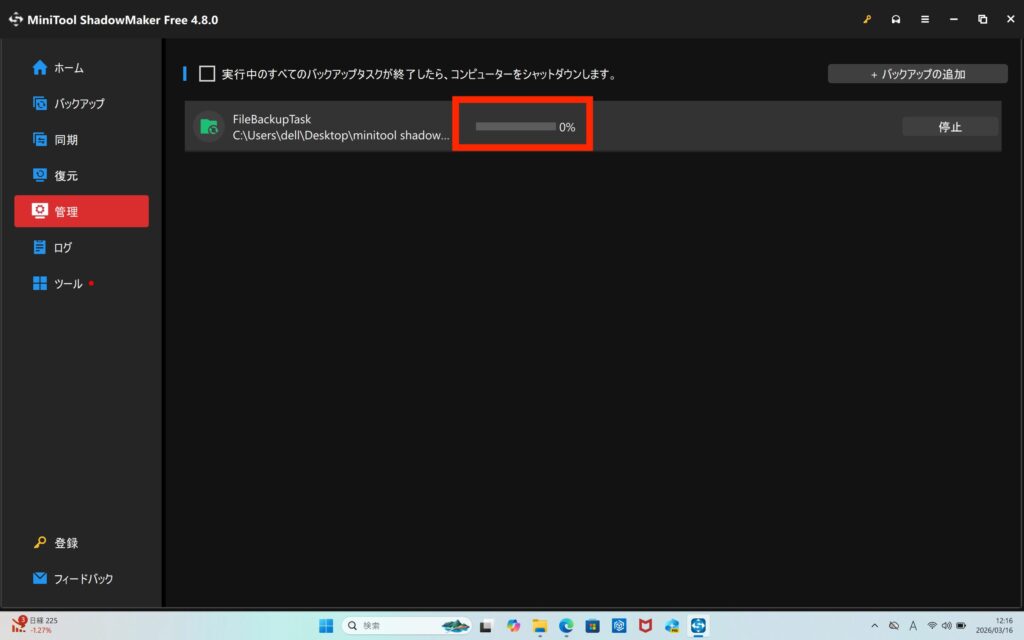Enable shutdown after all backup tasks finish
The image size is (1024, 640).
(207, 73)
